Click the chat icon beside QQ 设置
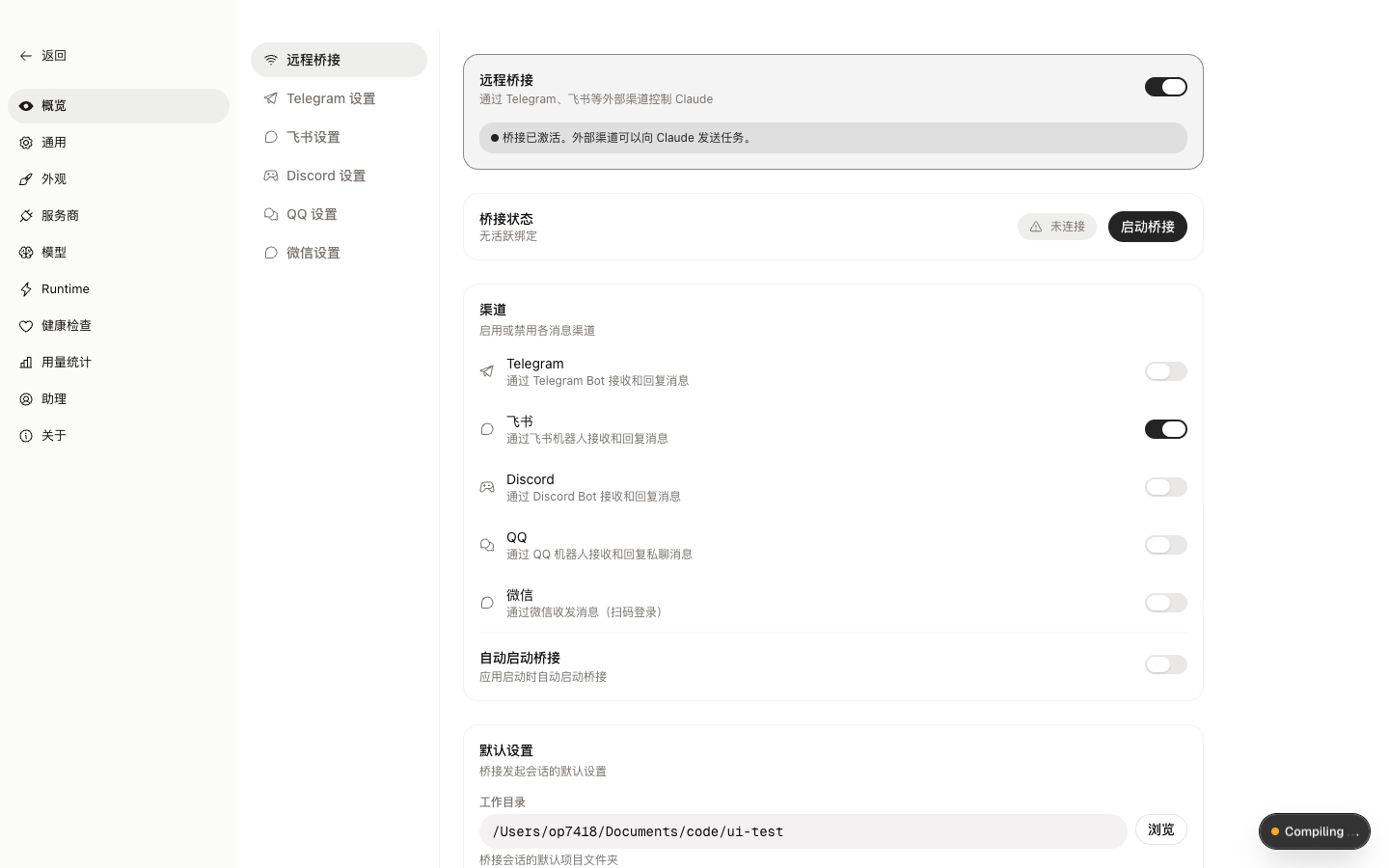The image size is (1389, 868). pos(271,214)
